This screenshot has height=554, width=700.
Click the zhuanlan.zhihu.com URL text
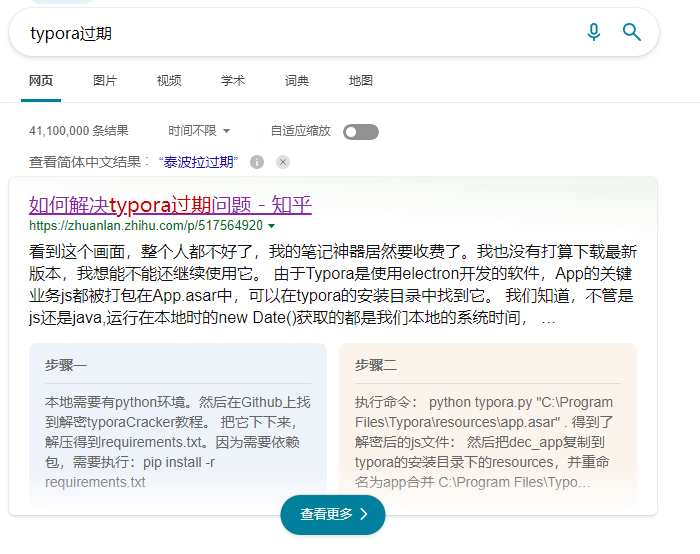pos(146,226)
